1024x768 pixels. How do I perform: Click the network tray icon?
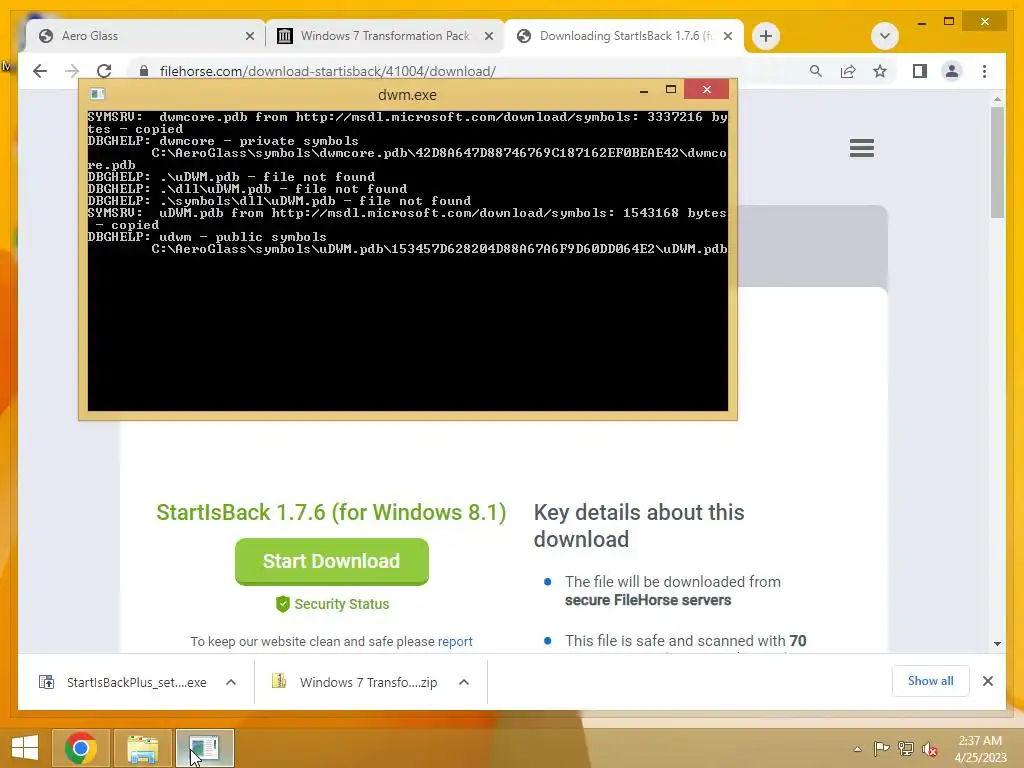pos(906,749)
